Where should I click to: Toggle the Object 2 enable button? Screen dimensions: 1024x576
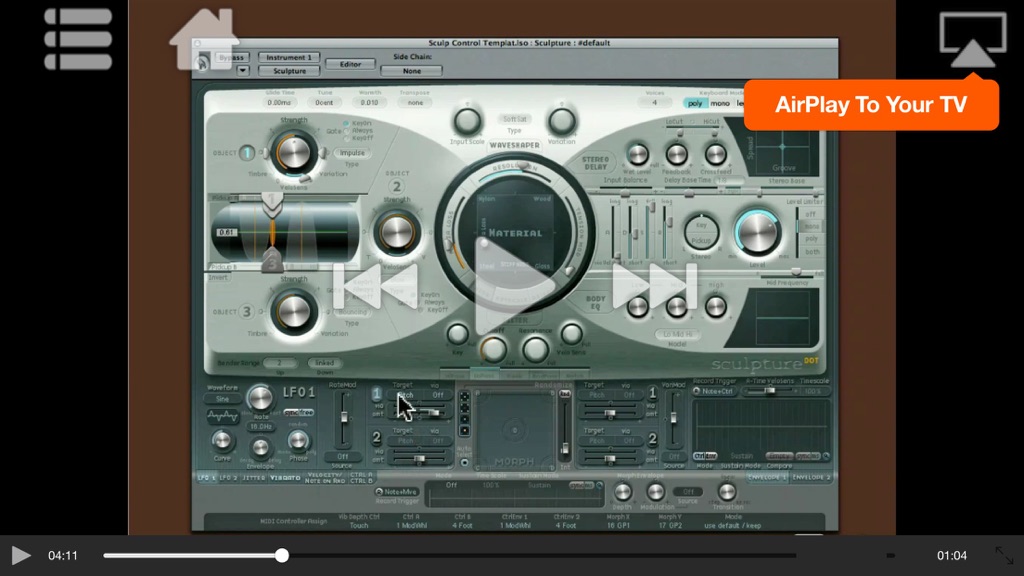(396, 187)
